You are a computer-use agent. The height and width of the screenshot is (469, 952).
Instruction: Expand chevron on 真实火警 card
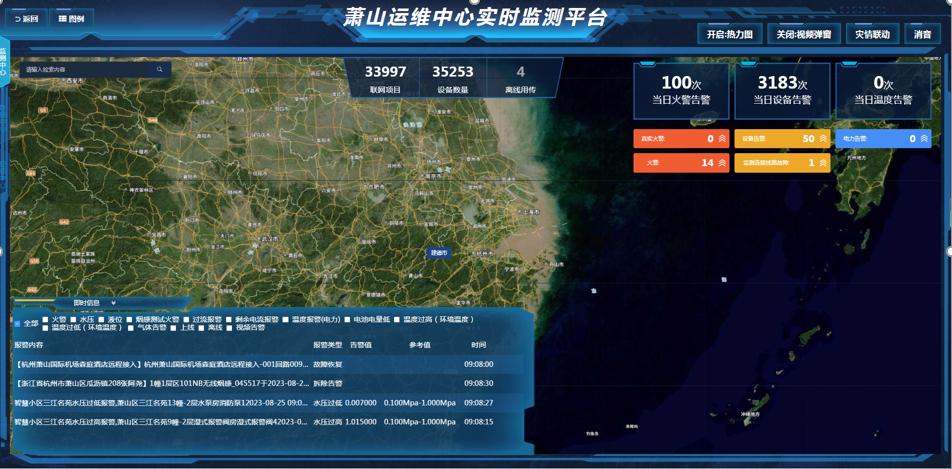click(721, 139)
